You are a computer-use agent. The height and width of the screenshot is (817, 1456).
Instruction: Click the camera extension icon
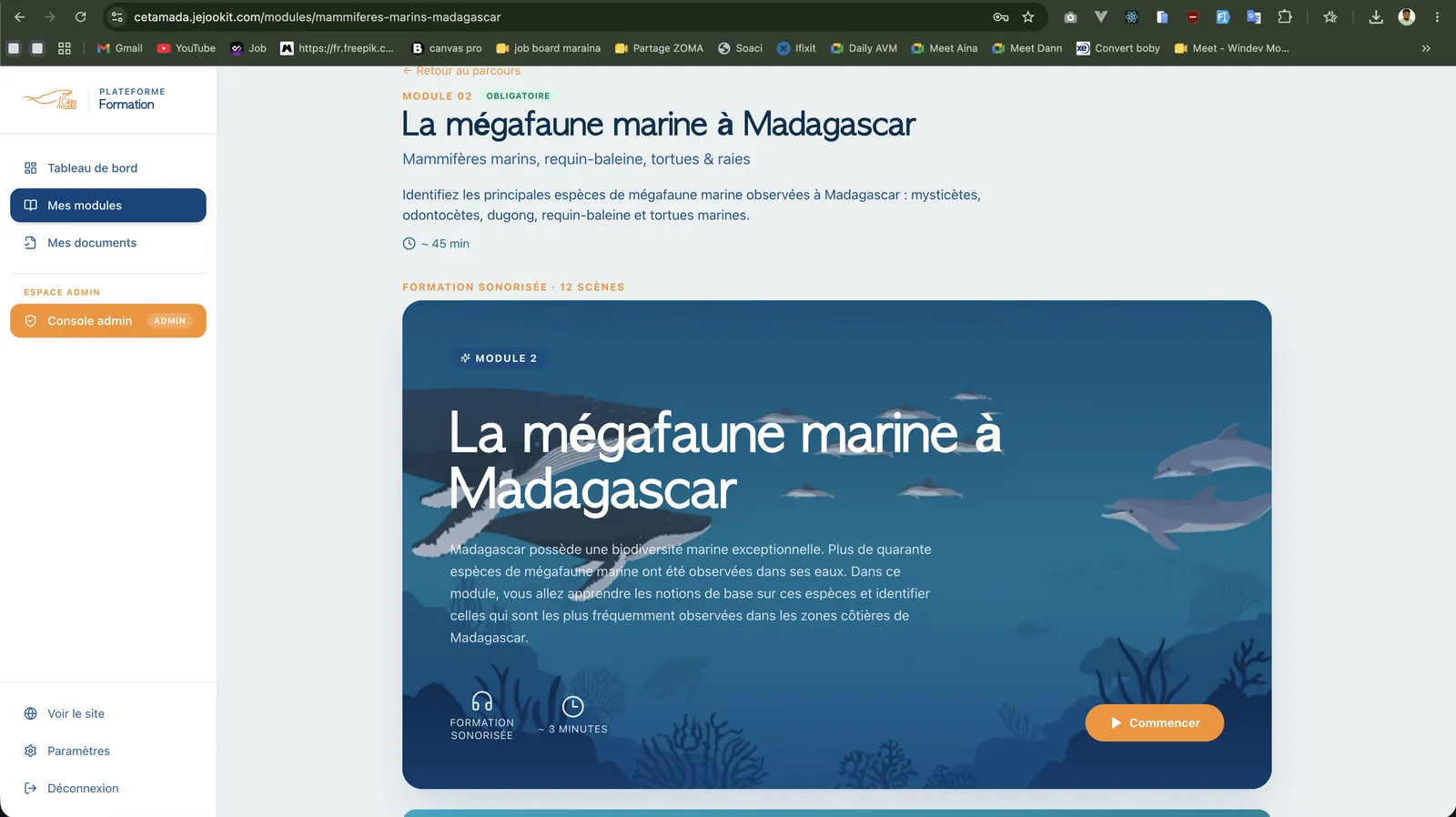tap(1070, 16)
